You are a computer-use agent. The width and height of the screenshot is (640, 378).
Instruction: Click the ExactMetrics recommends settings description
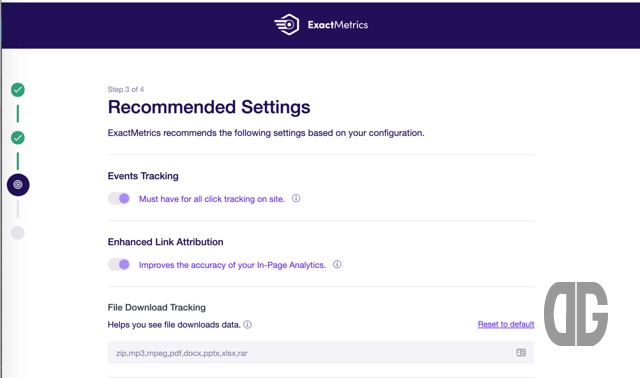click(x=266, y=133)
